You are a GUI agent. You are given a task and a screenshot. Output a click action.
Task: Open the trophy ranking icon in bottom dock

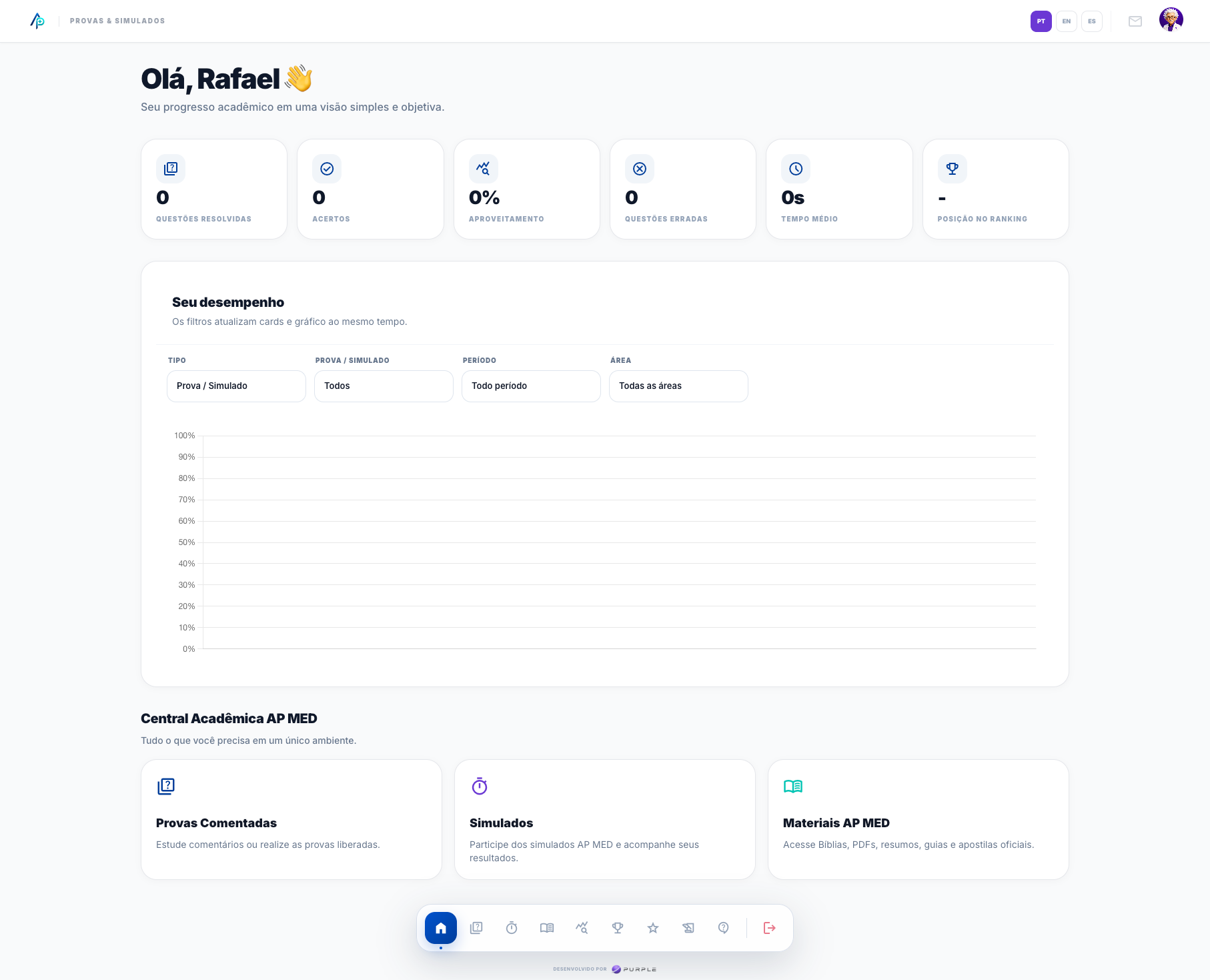pyautogui.click(x=618, y=928)
